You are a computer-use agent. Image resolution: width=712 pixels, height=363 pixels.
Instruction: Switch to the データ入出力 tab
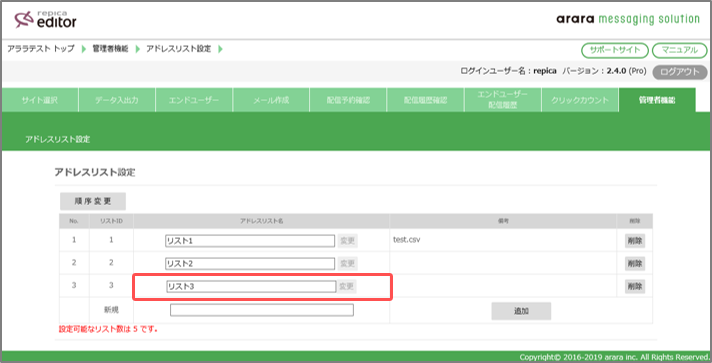point(117,100)
